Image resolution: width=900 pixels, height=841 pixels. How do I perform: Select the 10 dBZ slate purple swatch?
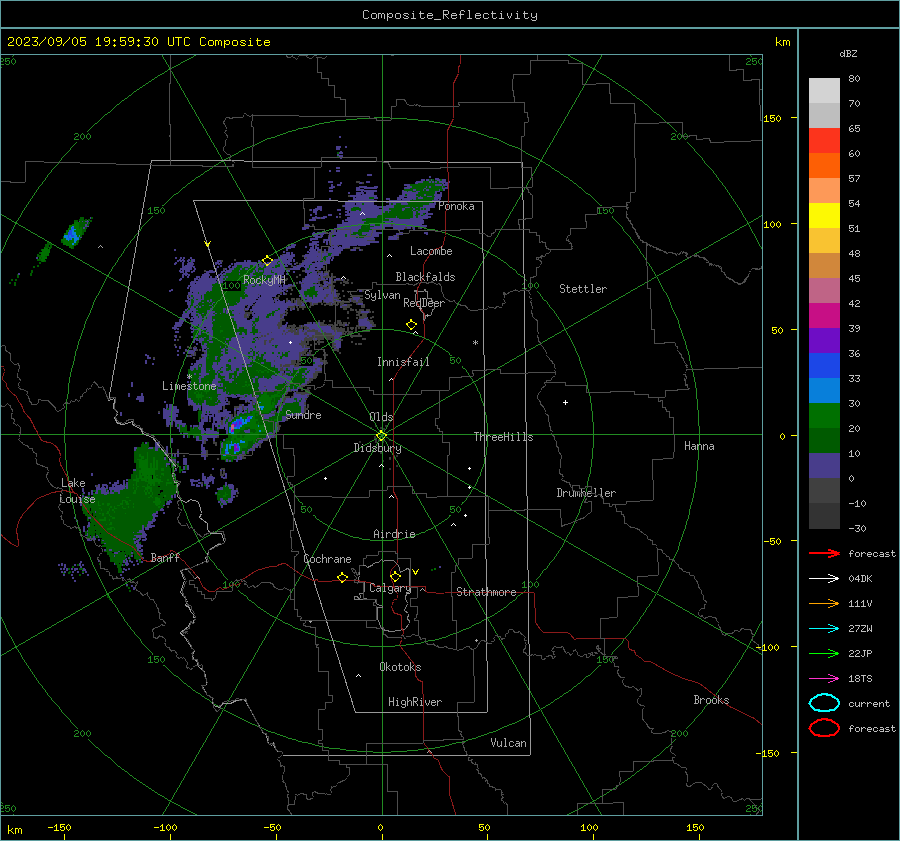point(824,466)
